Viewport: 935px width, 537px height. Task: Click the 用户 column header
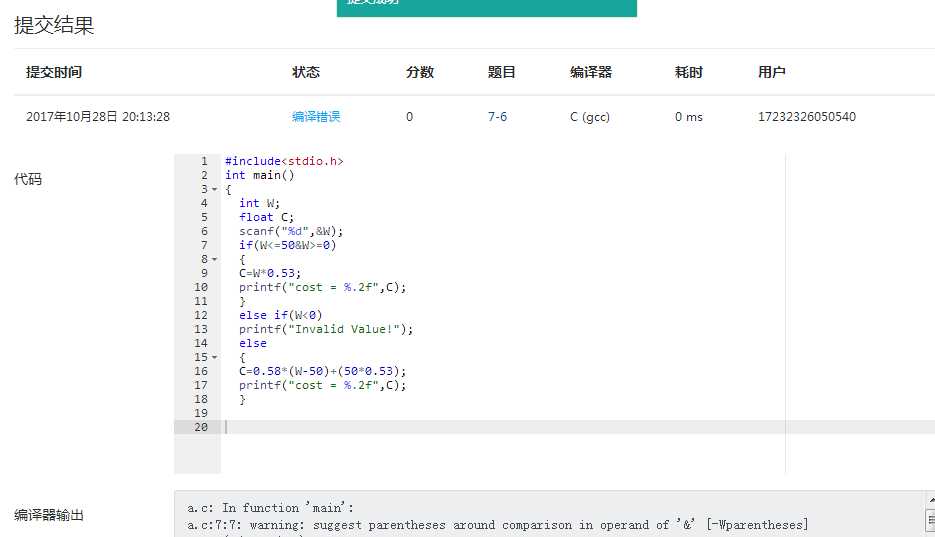pyautogui.click(x=772, y=72)
